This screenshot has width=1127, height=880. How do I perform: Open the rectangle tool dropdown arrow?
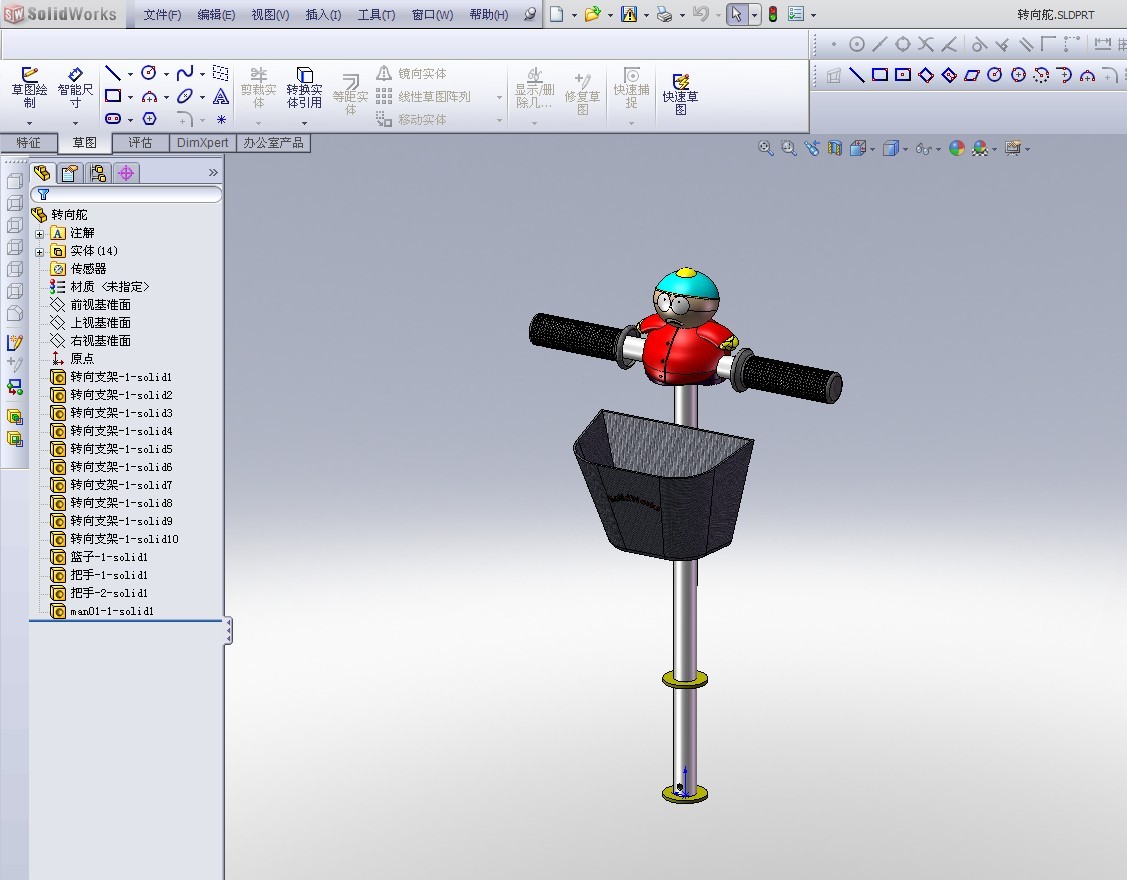(130, 96)
